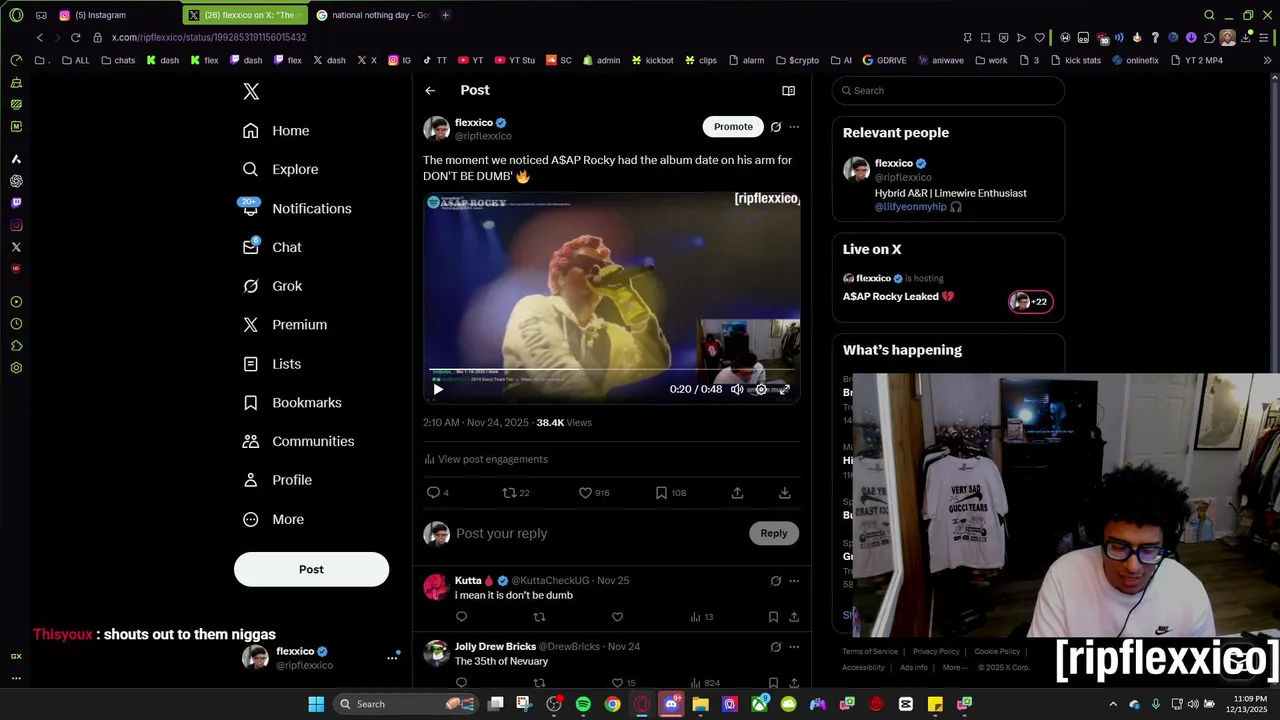The height and width of the screenshot is (720, 1280).
Task: Open more options on Kutta's reply
Action: (x=794, y=581)
